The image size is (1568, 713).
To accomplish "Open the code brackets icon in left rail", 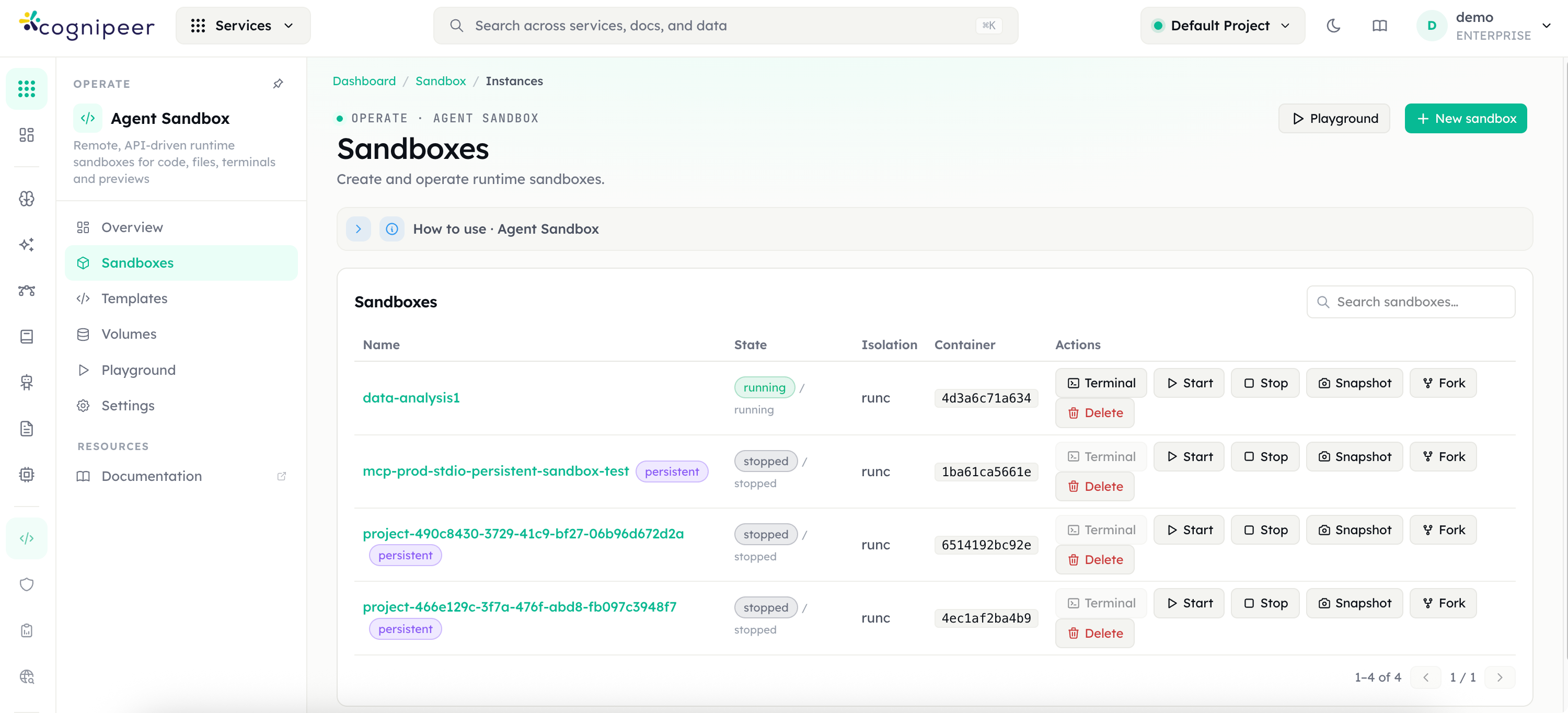I will (x=27, y=538).
